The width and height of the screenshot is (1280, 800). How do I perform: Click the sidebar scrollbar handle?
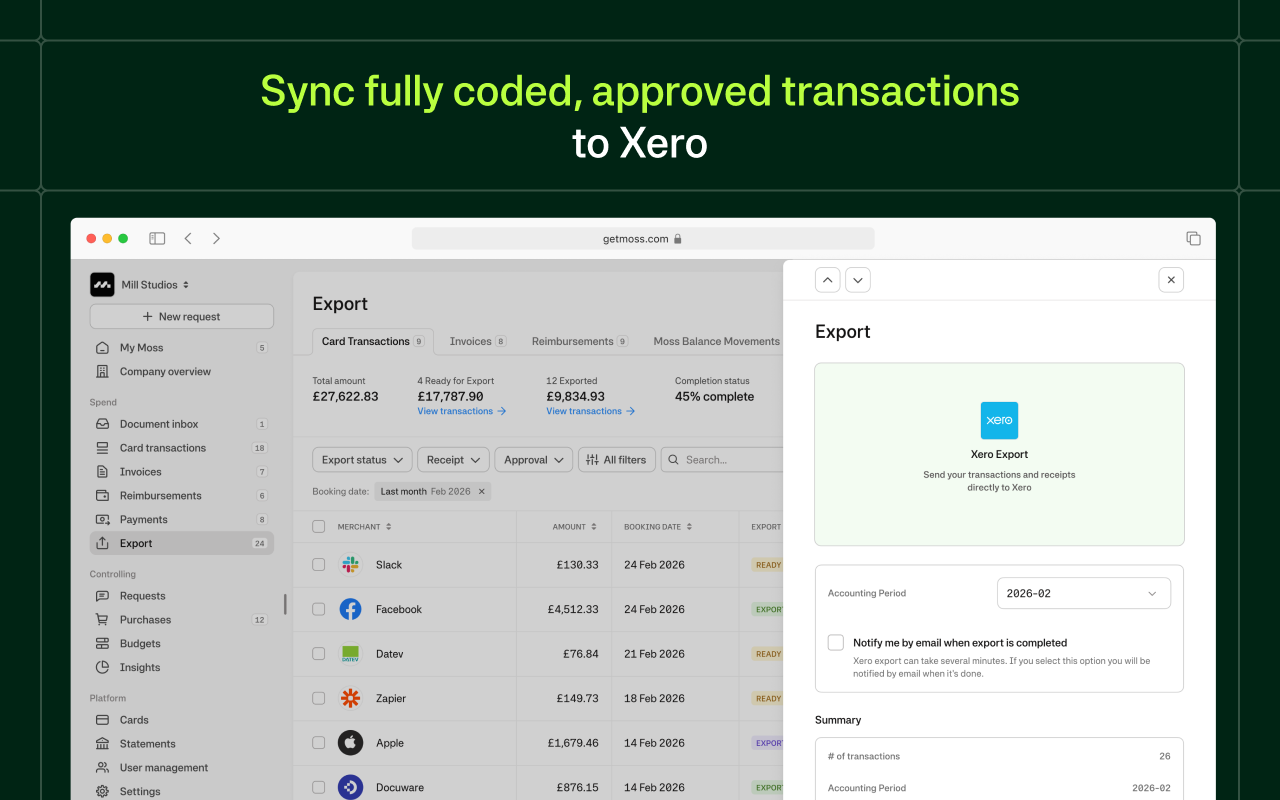click(285, 604)
